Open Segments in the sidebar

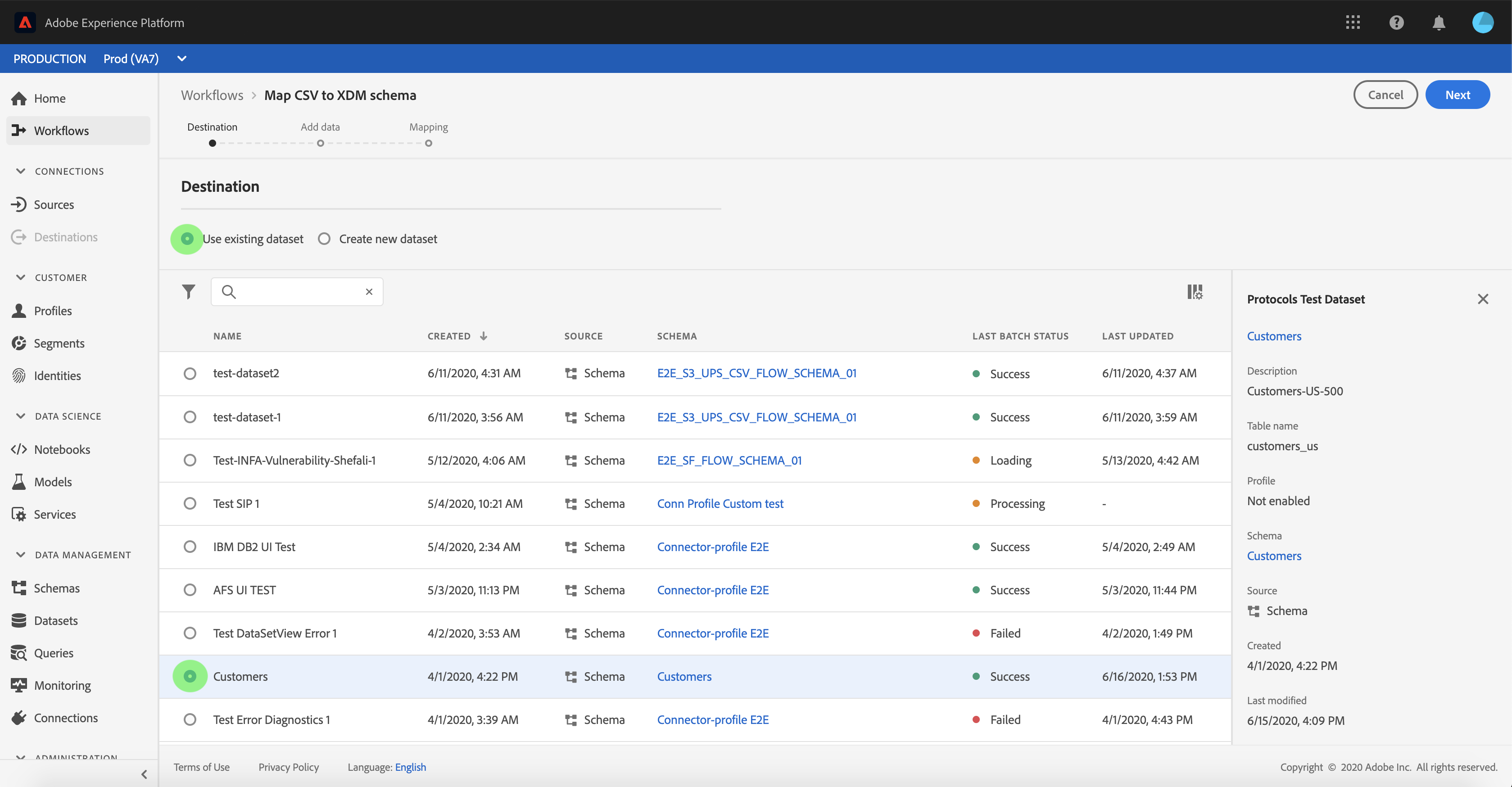59,344
